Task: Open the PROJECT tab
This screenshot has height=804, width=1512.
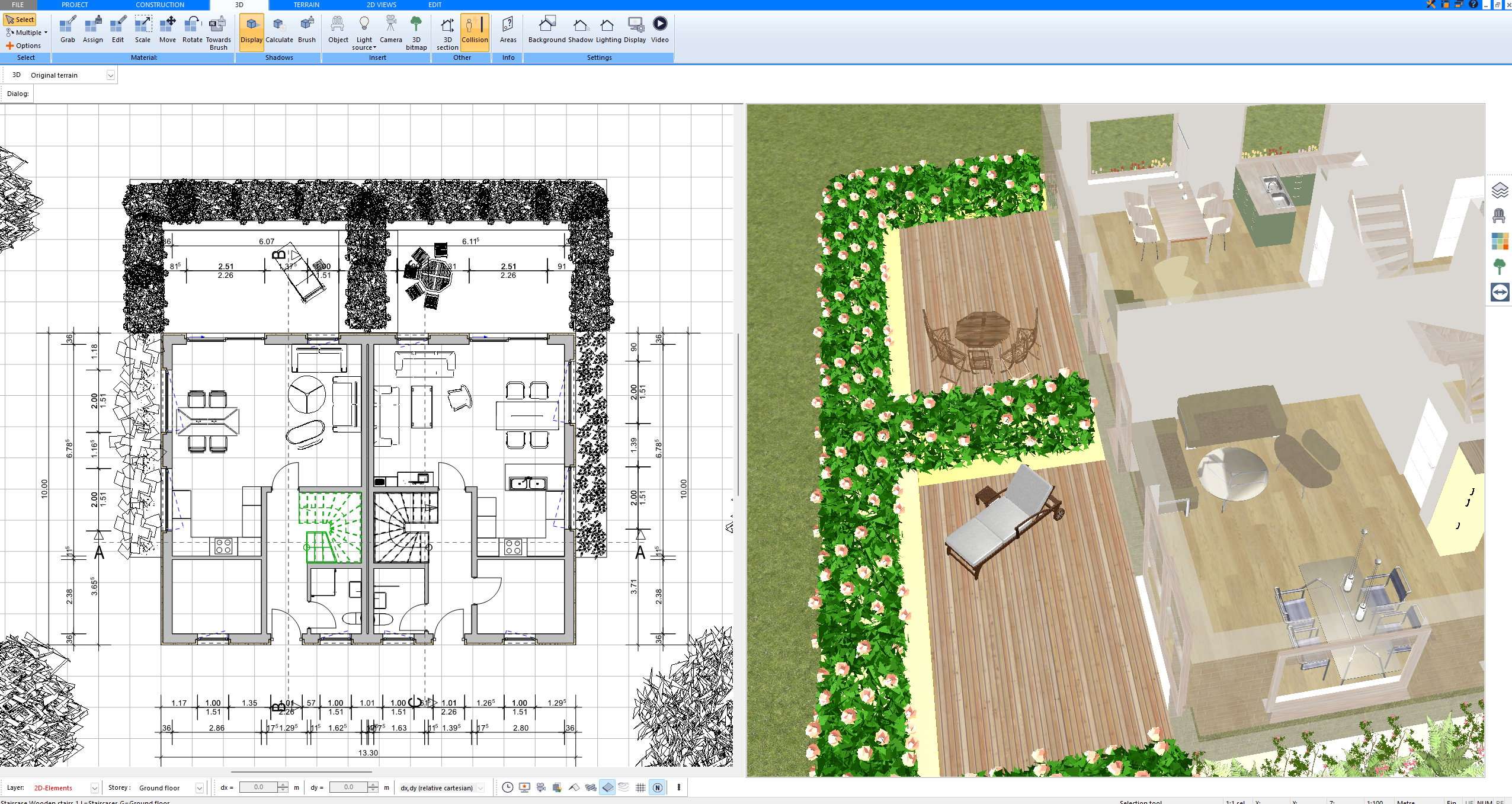Action: coord(75,5)
